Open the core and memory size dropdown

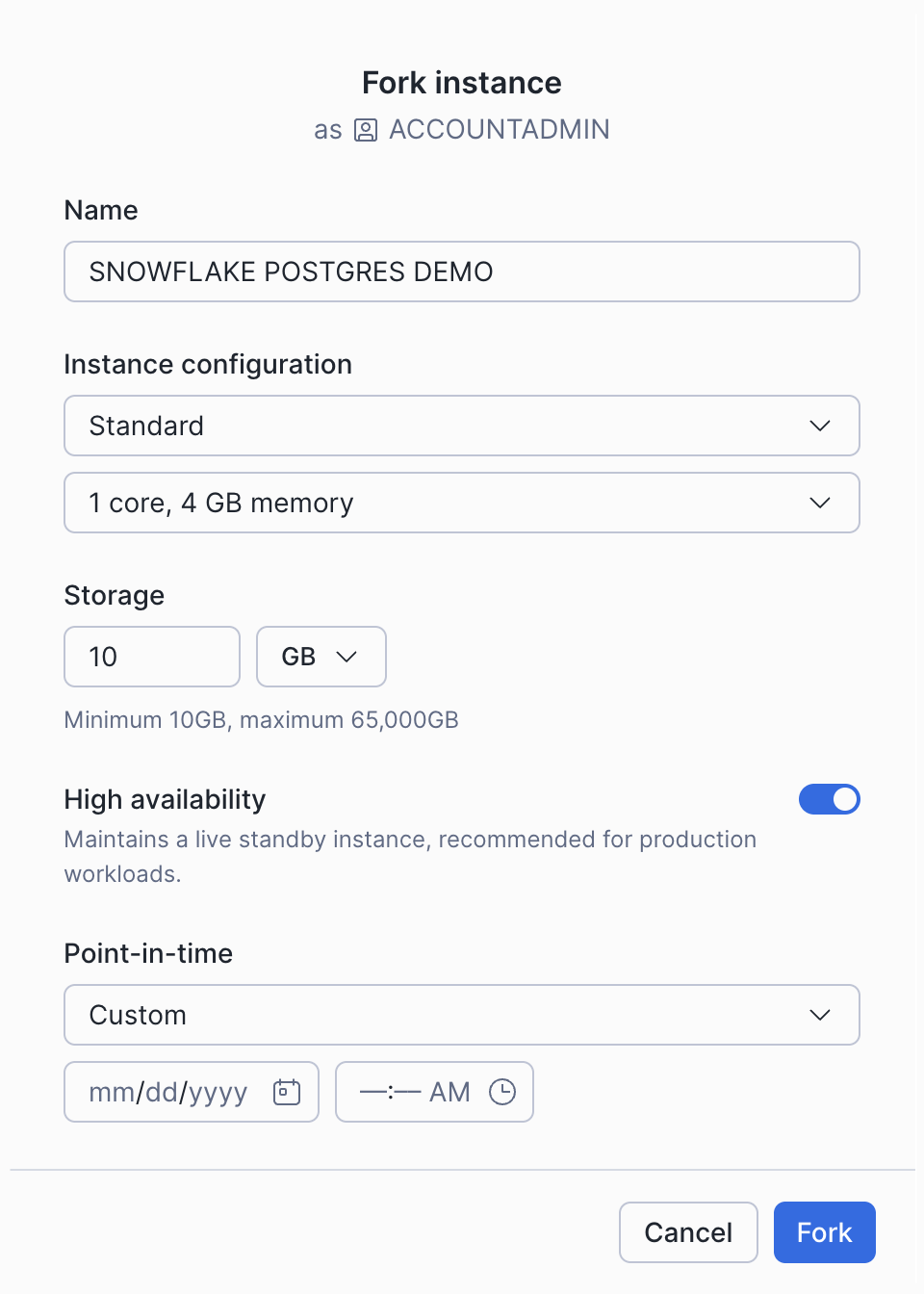(x=461, y=503)
